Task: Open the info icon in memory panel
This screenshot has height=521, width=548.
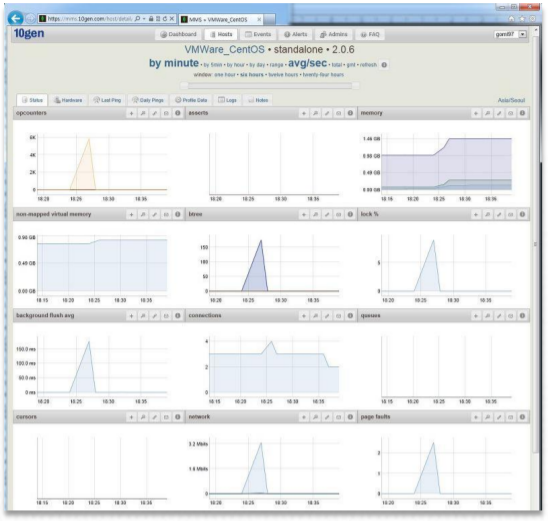Action: click(522, 113)
